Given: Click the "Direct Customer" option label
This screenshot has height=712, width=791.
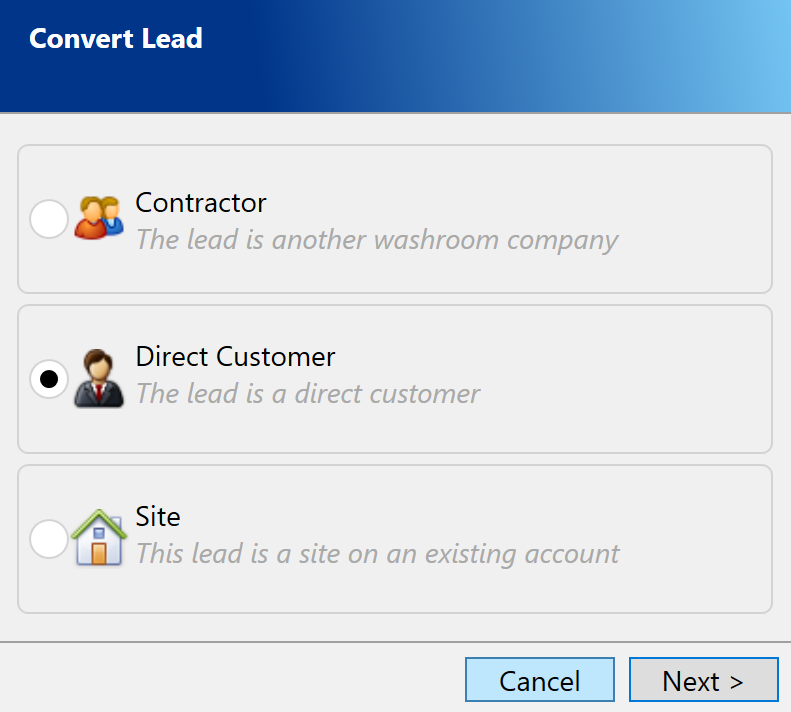Looking at the screenshot, I should pyautogui.click(x=235, y=357).
